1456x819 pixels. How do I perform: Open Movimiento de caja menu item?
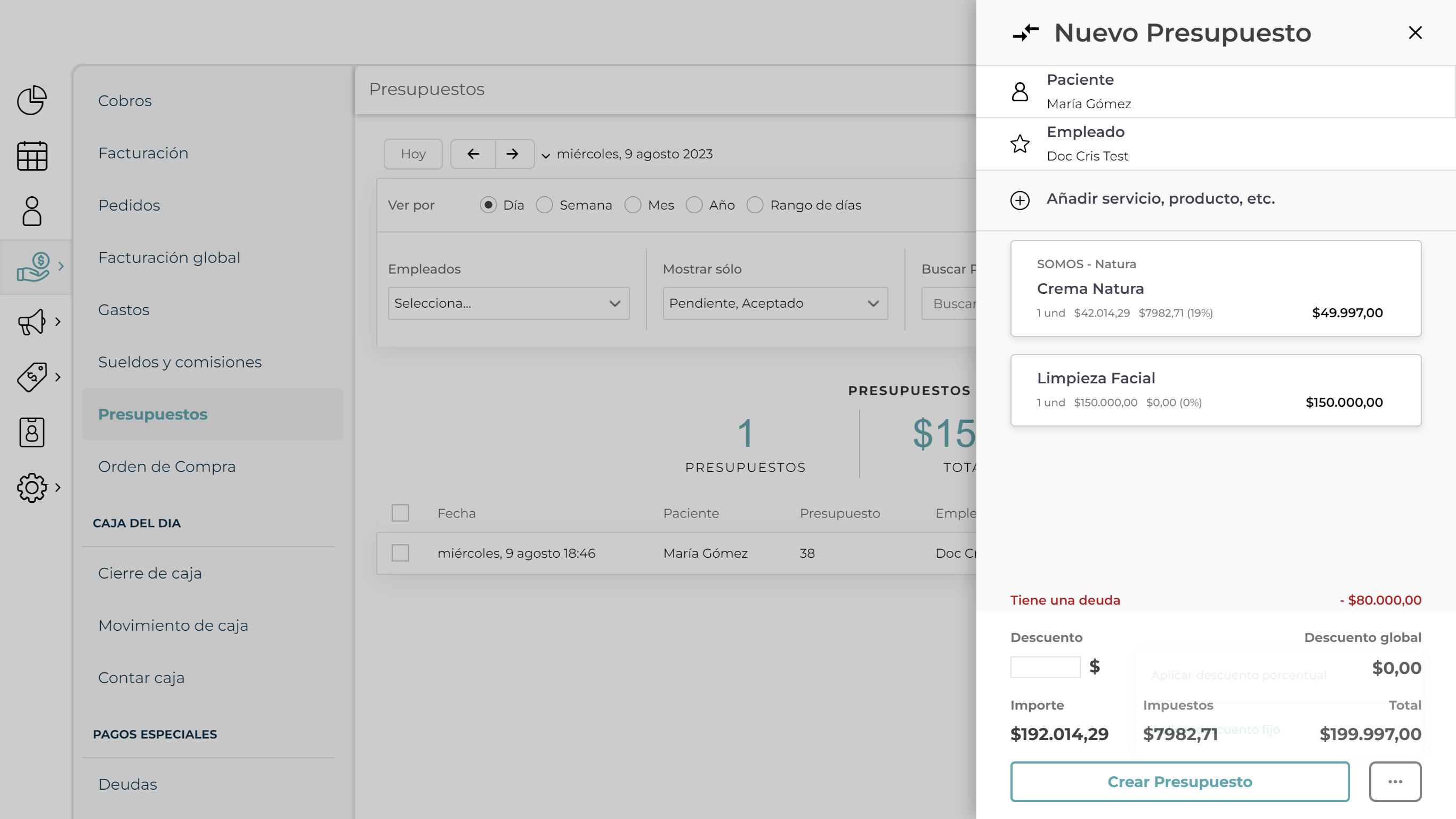point(174,625)
